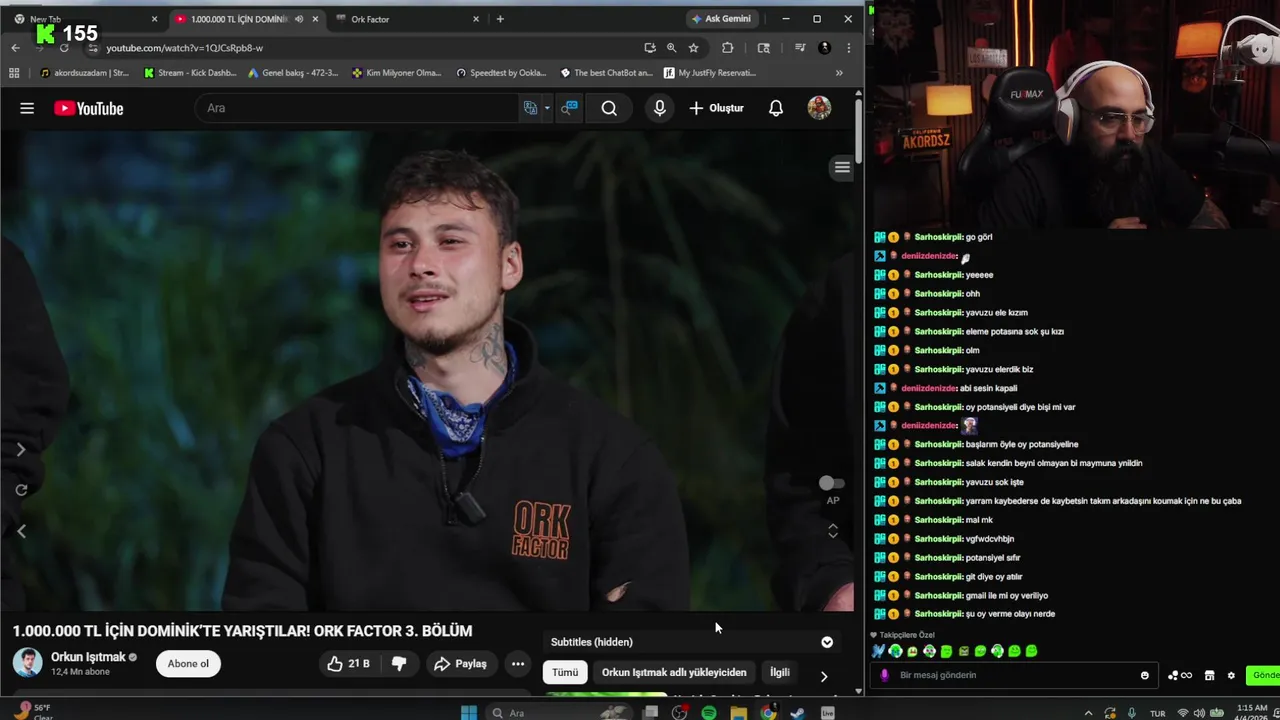Click the browser address bar URL
Screen dimensions: 1280x720
[185, 48]
